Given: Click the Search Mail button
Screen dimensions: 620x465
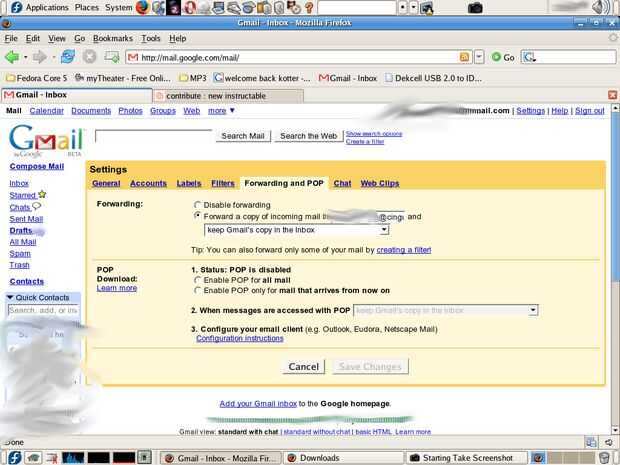Looking at the screenshot, I should coord(243,136).
